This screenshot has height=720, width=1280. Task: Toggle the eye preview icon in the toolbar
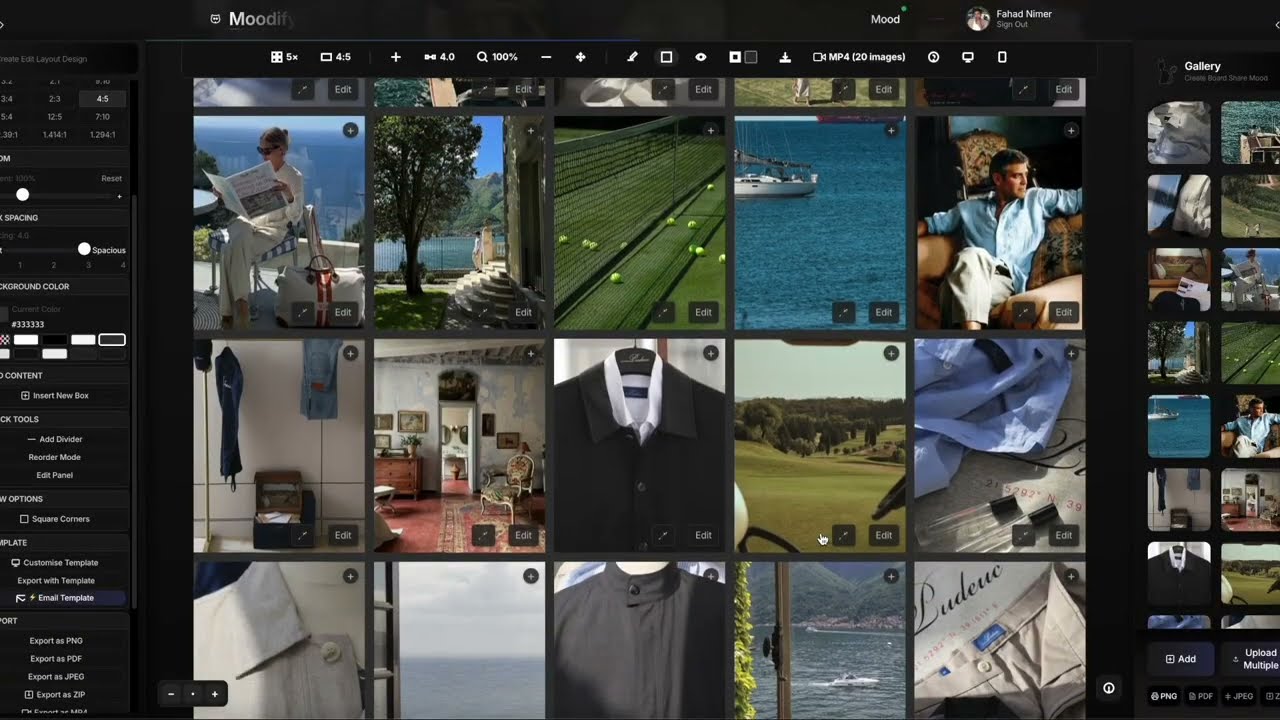click(x=701, y=57)
